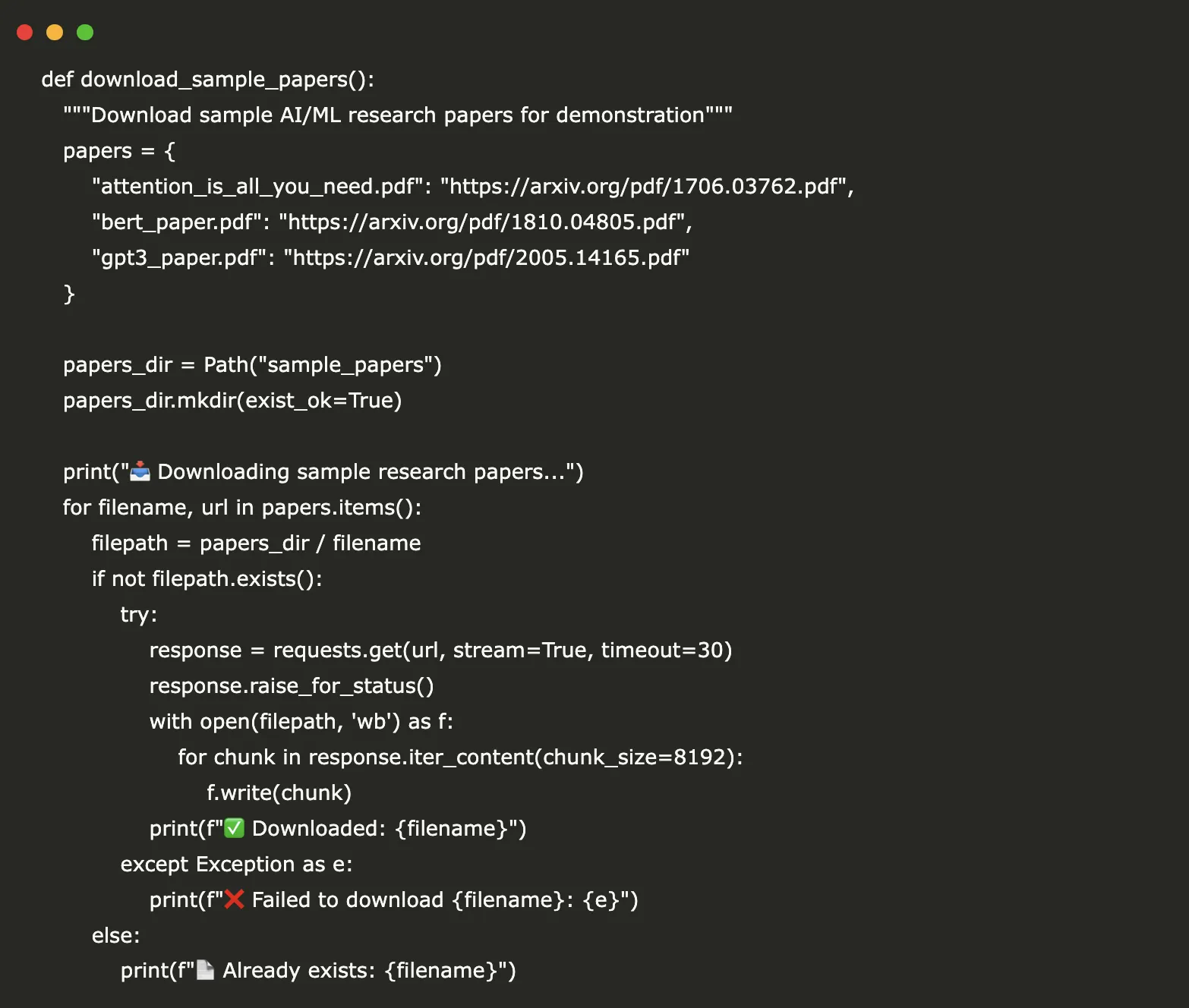
Task: Click the f.write(chunk) statement
Action: [279, 793]
